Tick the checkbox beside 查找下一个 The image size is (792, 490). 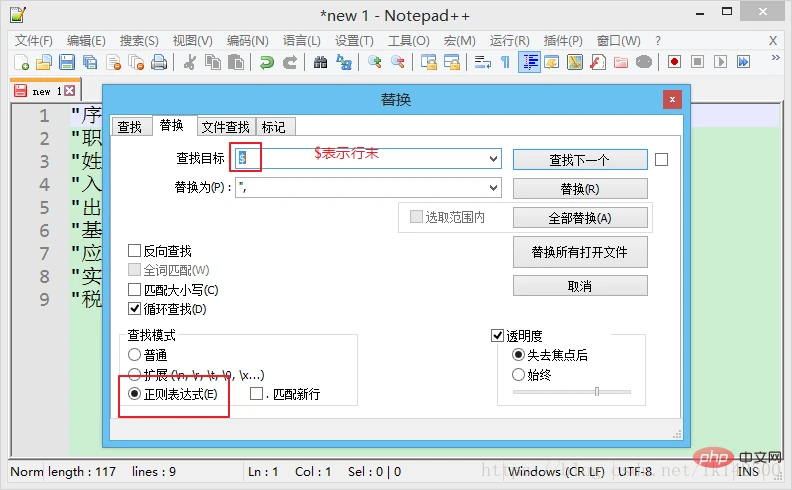661,160
